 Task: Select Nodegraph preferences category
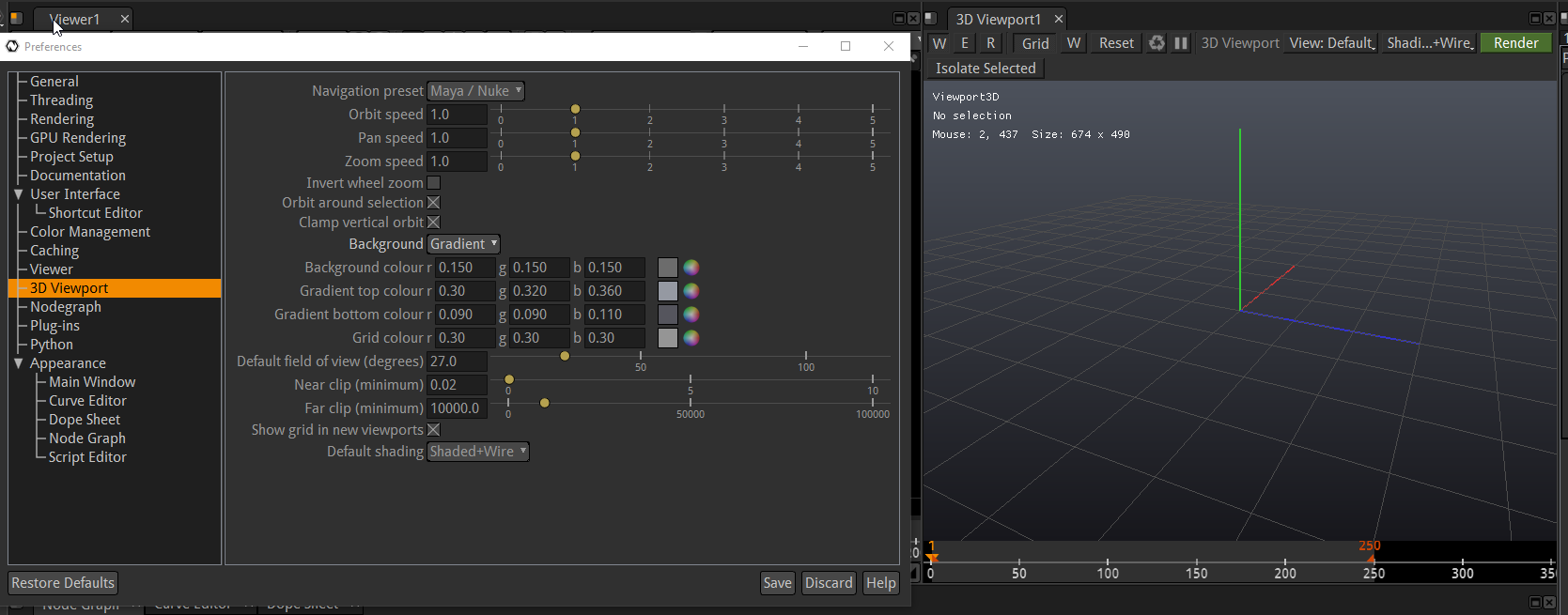(66, 307)
